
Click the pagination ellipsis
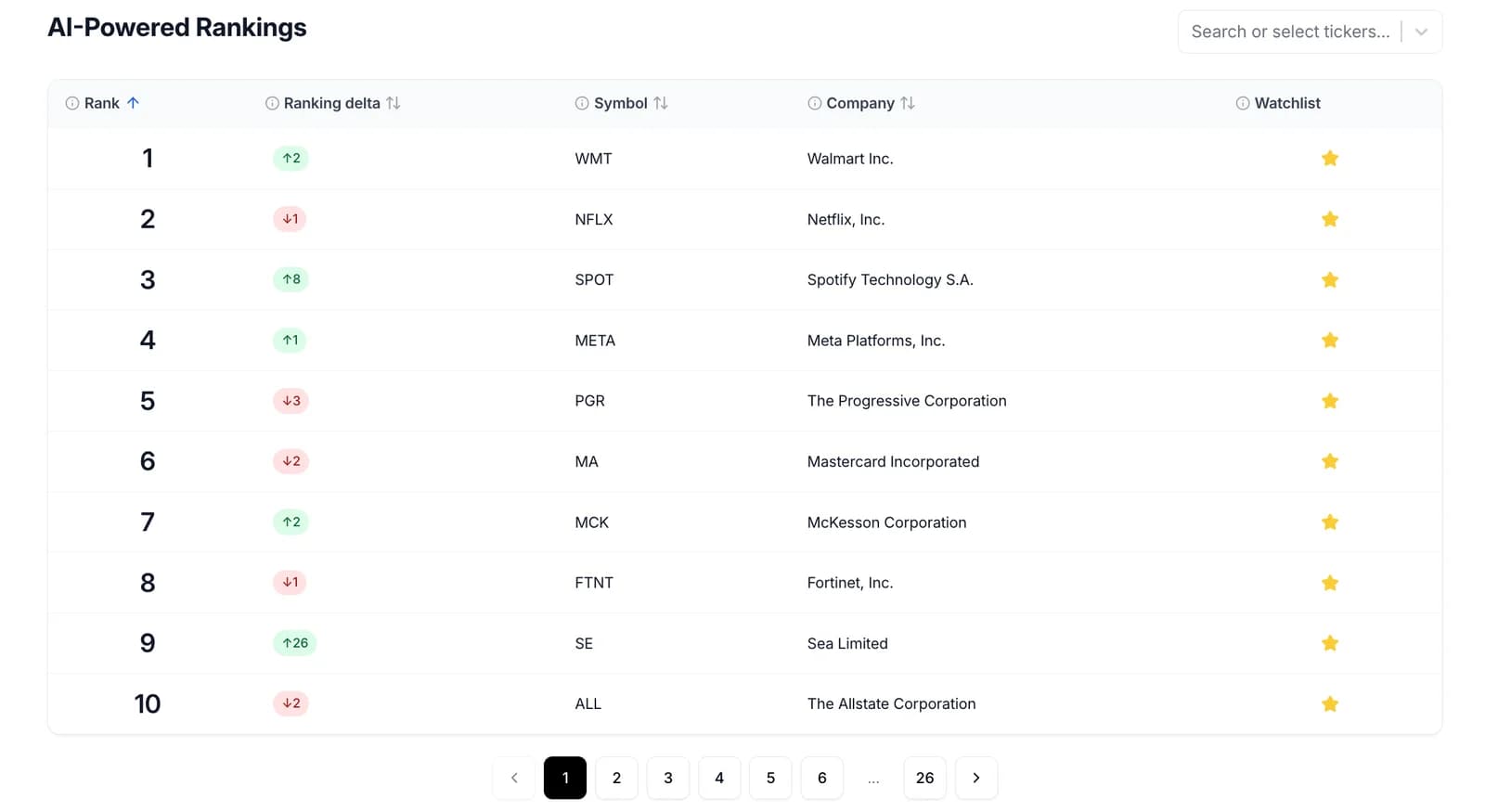(873, 780)
